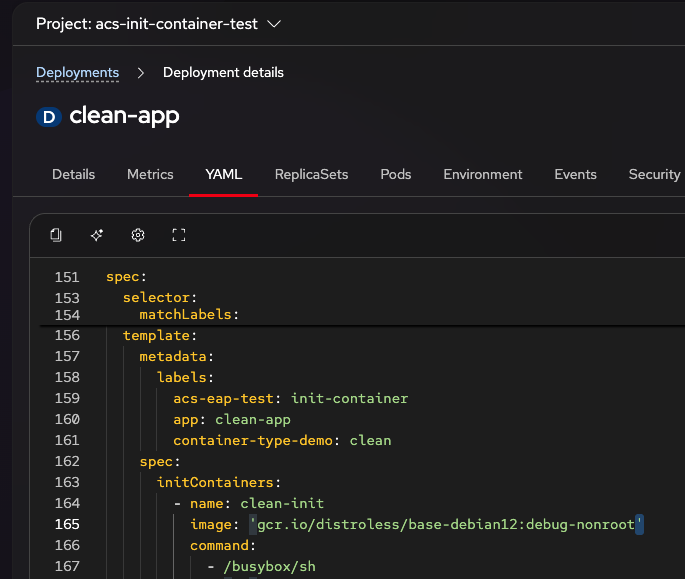The height and width of the screenshot is (579, 685).
Task: Click the sparkle AI assistant icon
Action: pos(97,235)
